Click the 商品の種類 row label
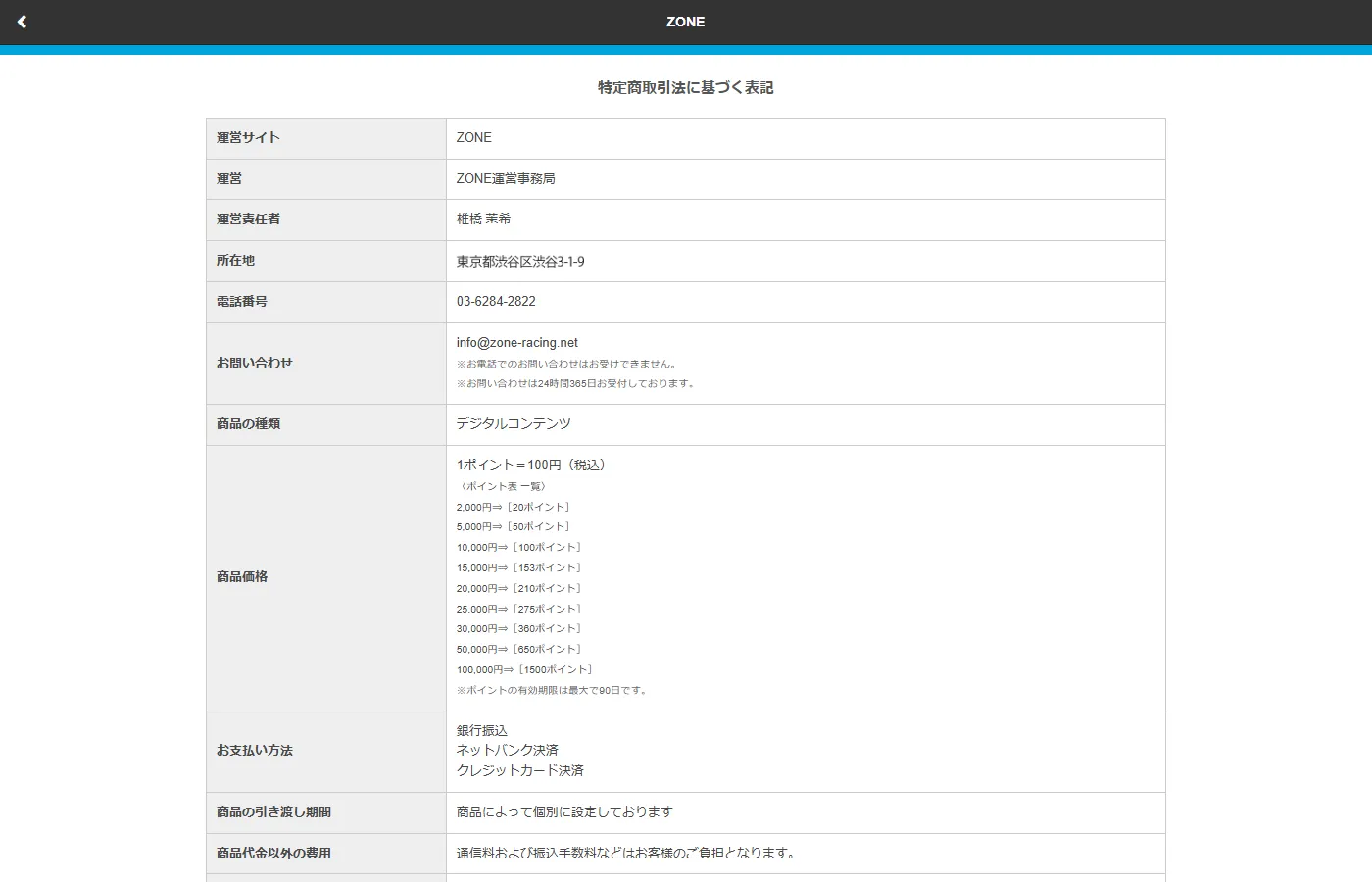The image size is (1372, 882). pos(248,423)
